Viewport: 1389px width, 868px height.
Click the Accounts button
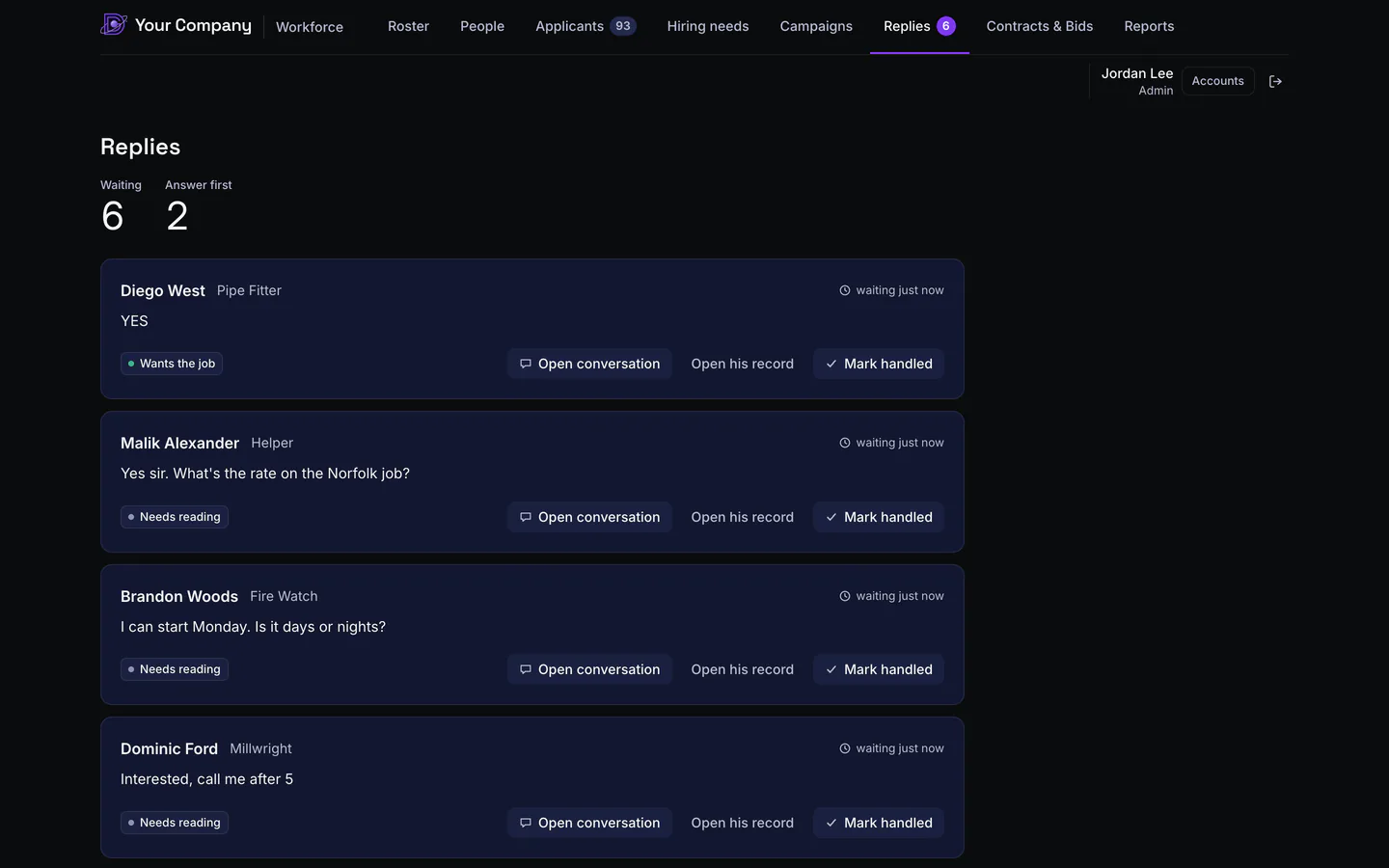click(x=1217, y=81)
